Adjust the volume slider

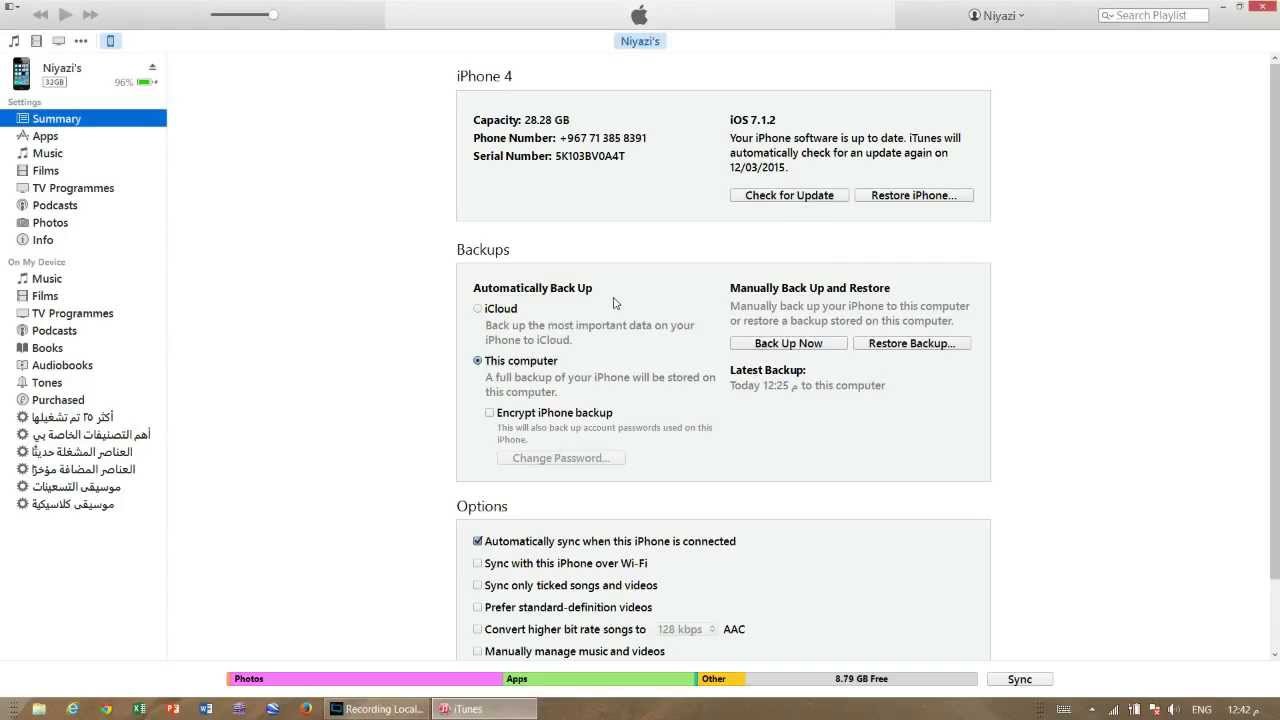244,14
